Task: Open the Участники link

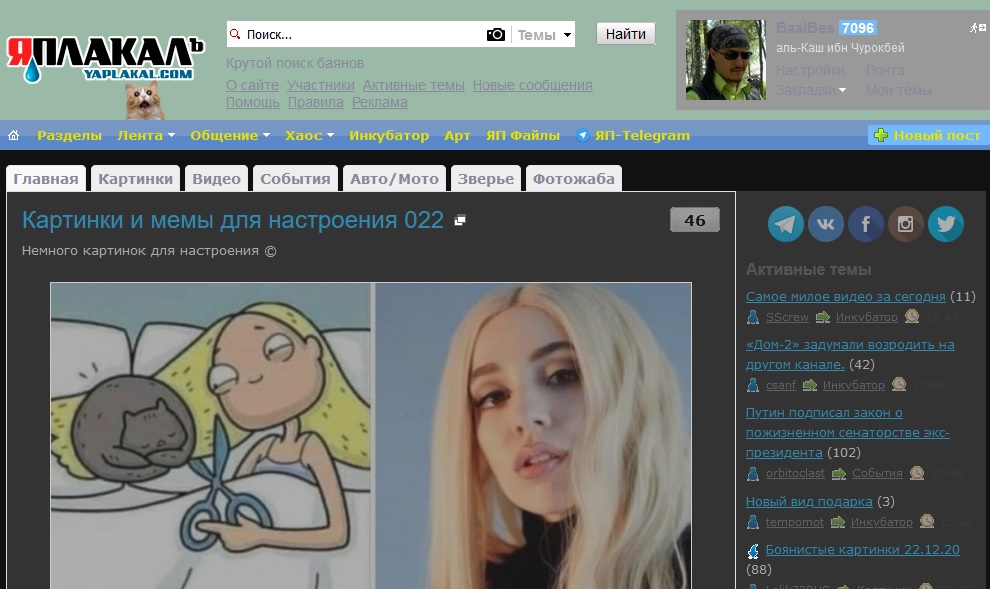Action: coord(321,85)
